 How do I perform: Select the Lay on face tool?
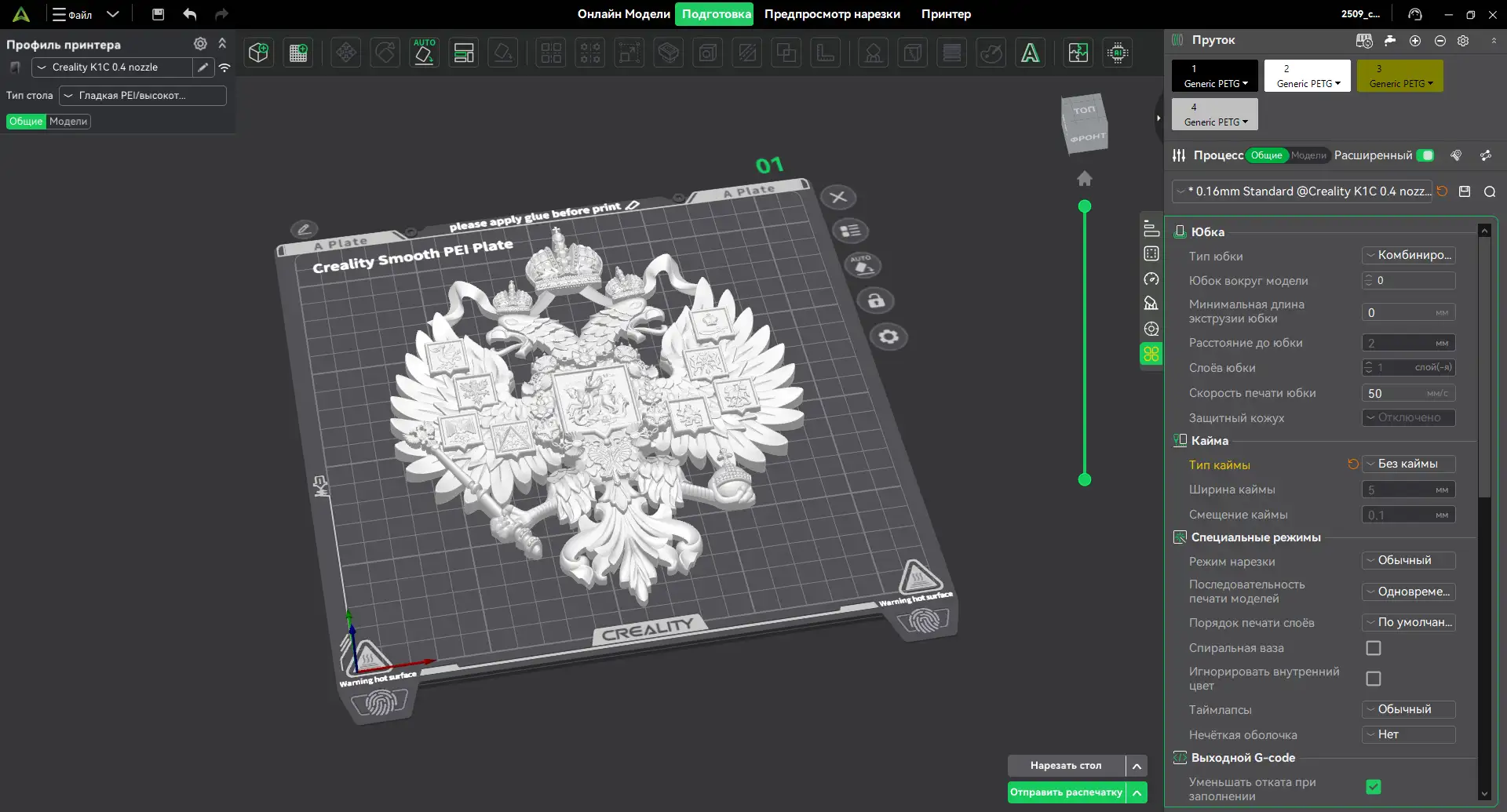coord(503,53)
